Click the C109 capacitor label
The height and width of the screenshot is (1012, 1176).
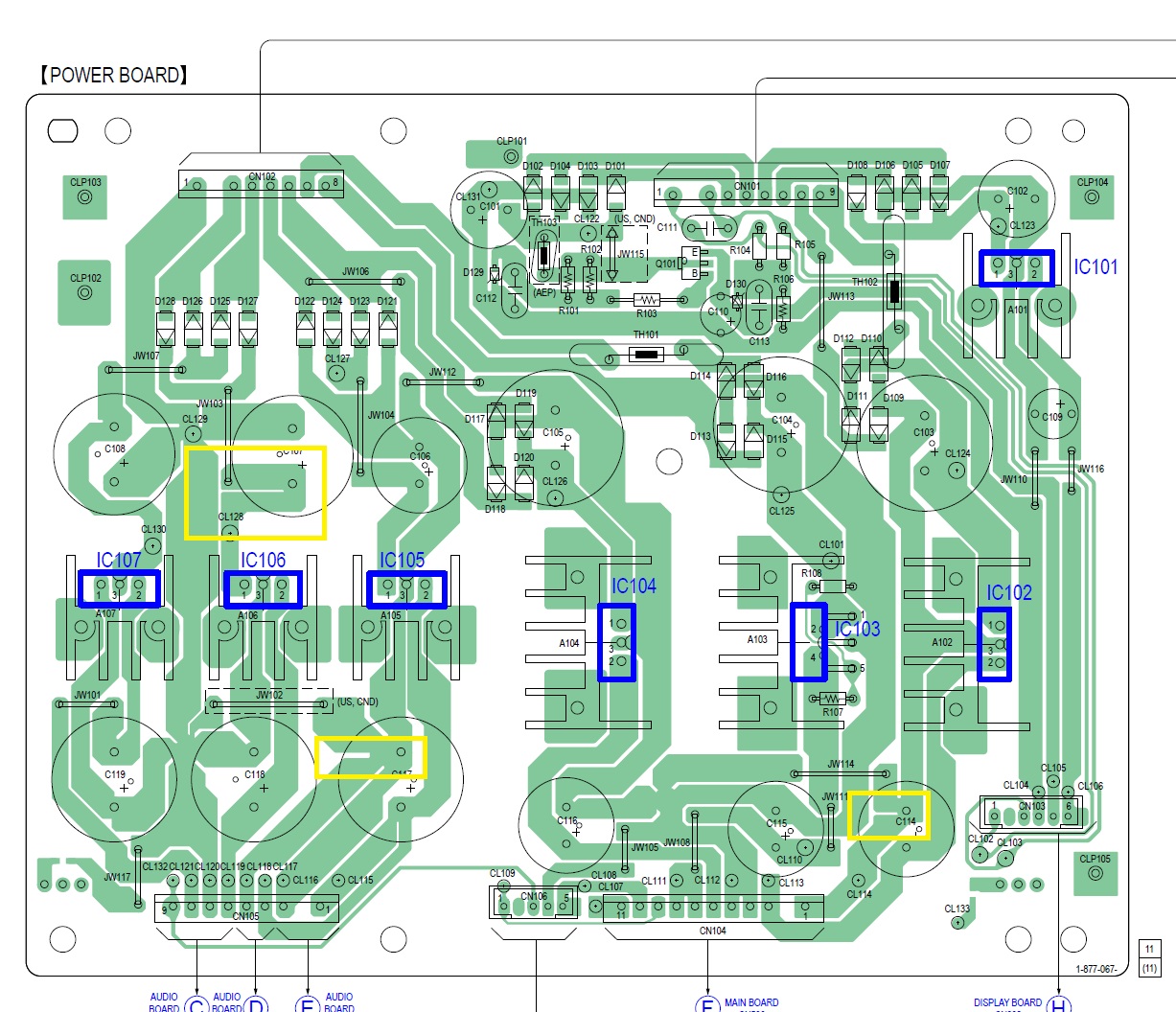tap(1052, 417)
